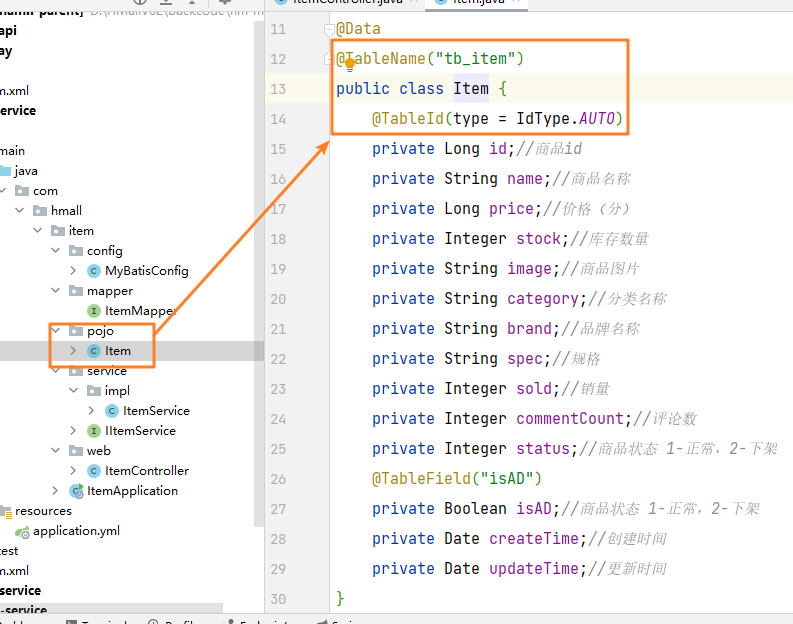Select MyBatisConfig in project tree

coord(147,271)
